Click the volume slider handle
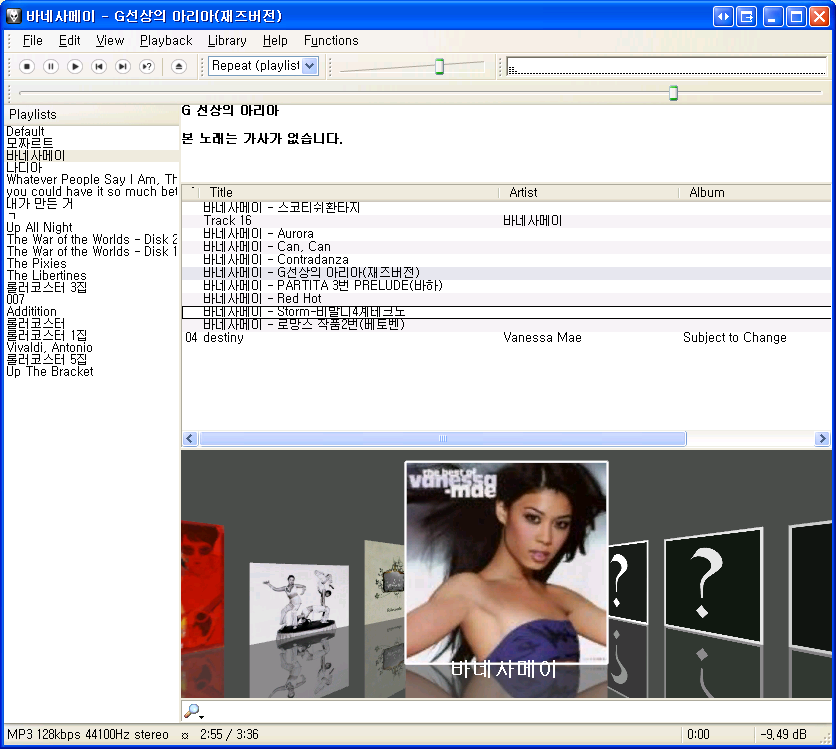836x749 pixels. click(x=439, y=66)
